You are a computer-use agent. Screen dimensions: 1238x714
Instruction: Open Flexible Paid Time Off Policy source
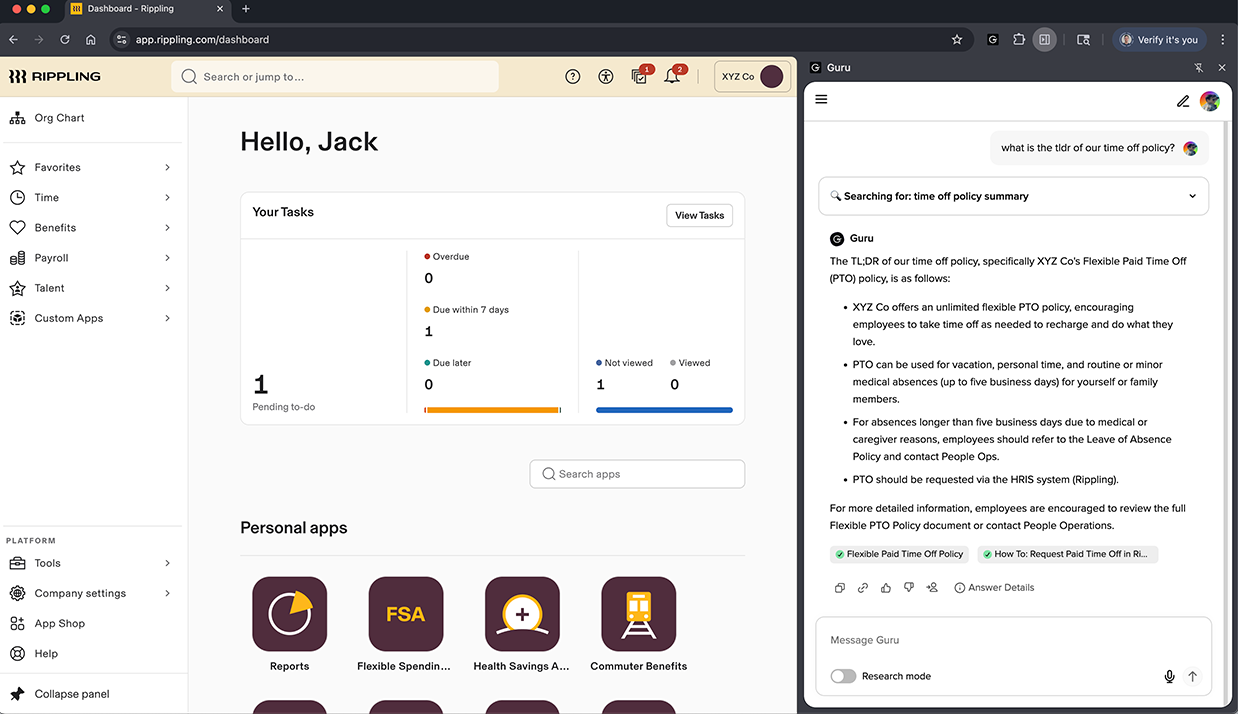click(898, 554)
